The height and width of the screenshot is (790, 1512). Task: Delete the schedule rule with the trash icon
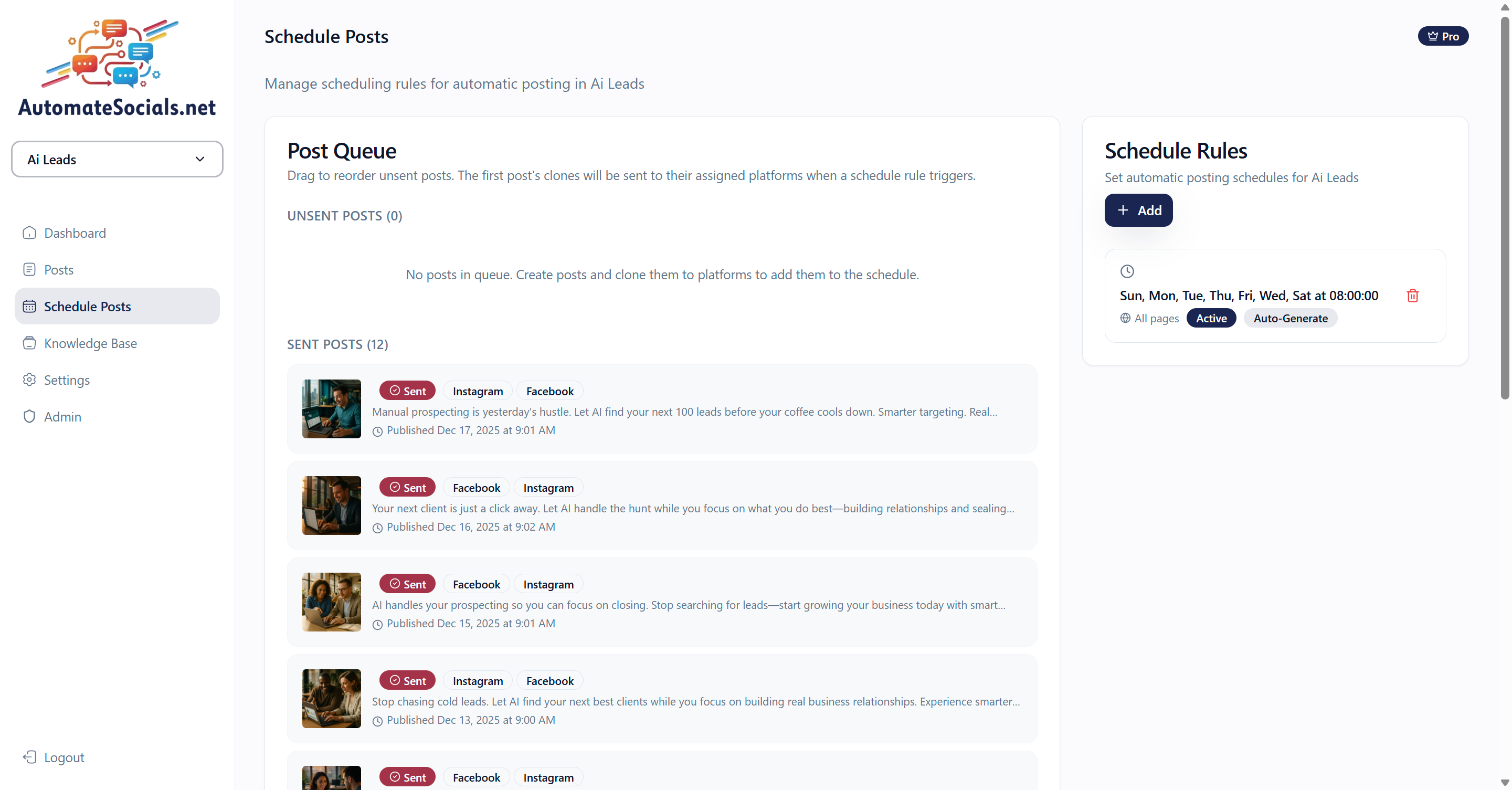coord(1412,296)
